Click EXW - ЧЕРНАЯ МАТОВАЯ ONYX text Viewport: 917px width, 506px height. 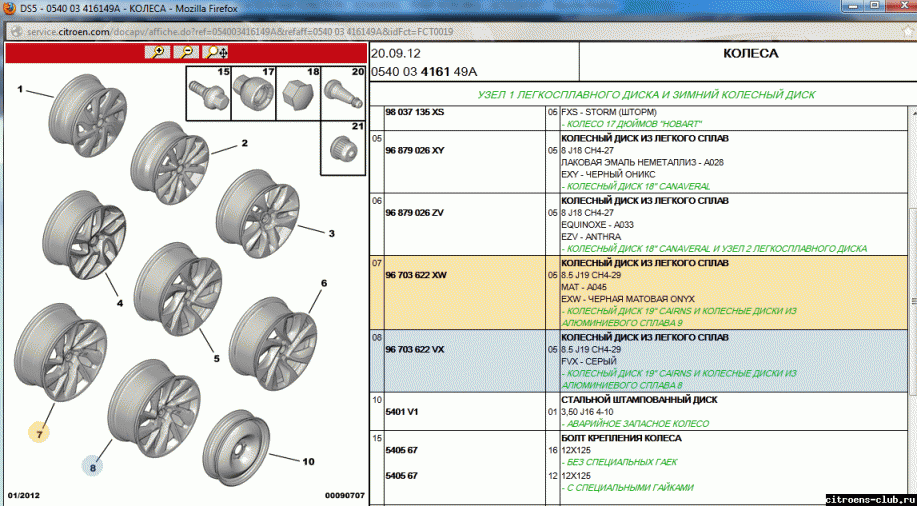pyautogui.click(x=628, y=299)
